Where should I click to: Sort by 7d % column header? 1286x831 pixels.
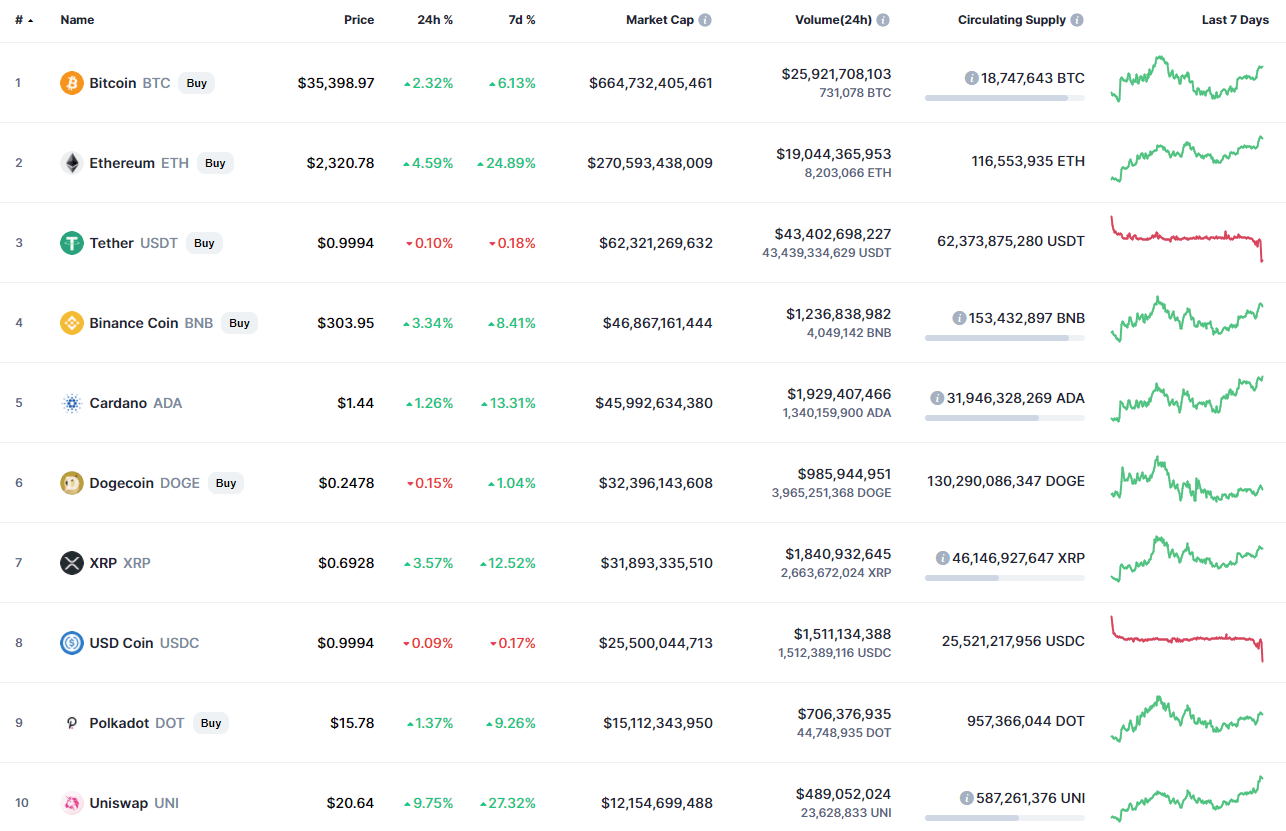click(x=521, y=20)
